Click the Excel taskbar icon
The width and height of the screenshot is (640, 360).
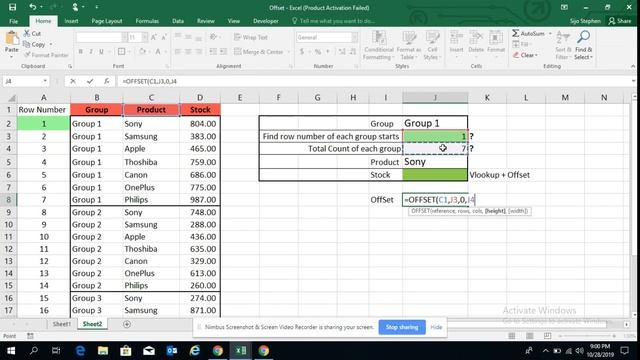coord(240,351)
